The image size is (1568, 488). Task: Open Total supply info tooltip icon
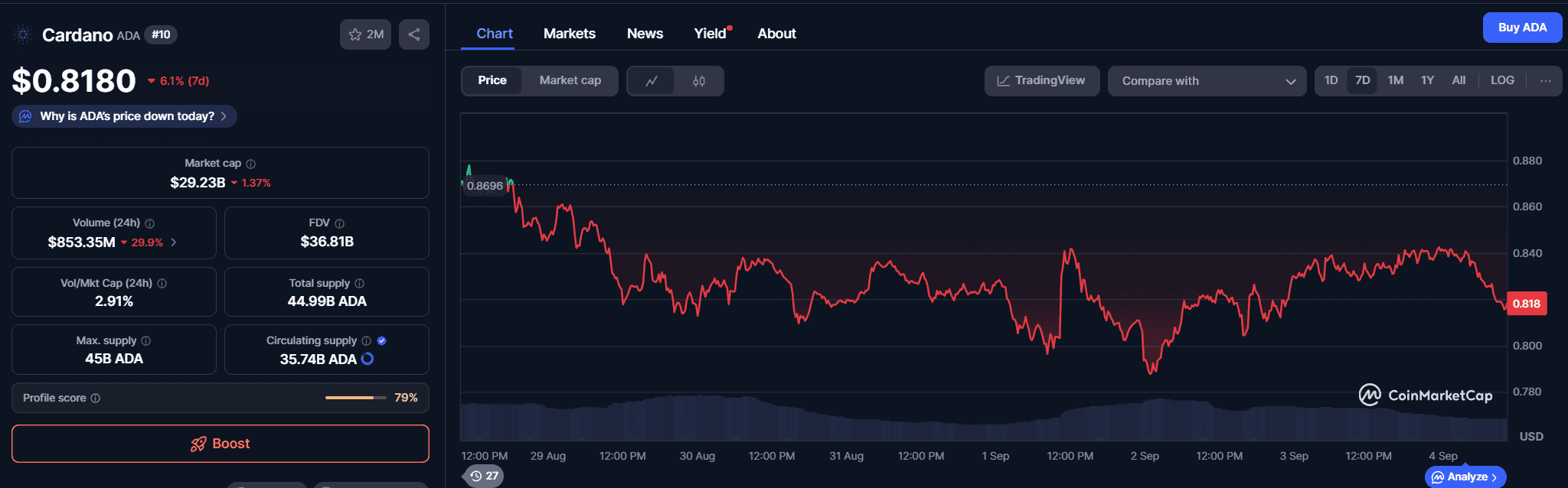[x=360, y=284]
